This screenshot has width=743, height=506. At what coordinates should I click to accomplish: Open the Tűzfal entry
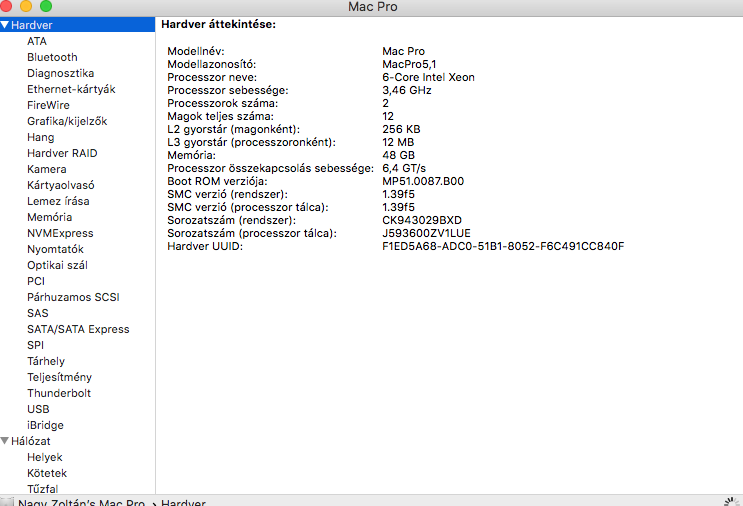43,488
